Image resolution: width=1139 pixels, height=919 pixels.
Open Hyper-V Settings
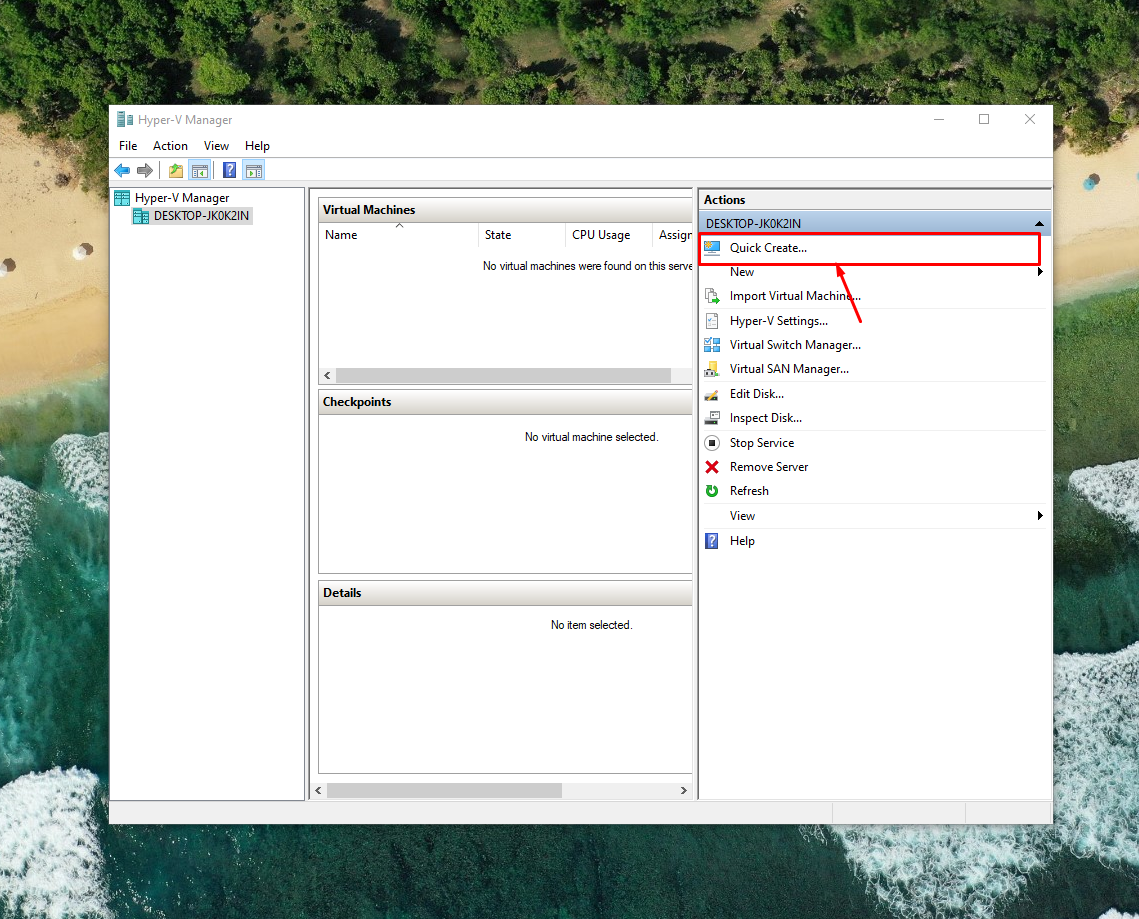(778, 321)
